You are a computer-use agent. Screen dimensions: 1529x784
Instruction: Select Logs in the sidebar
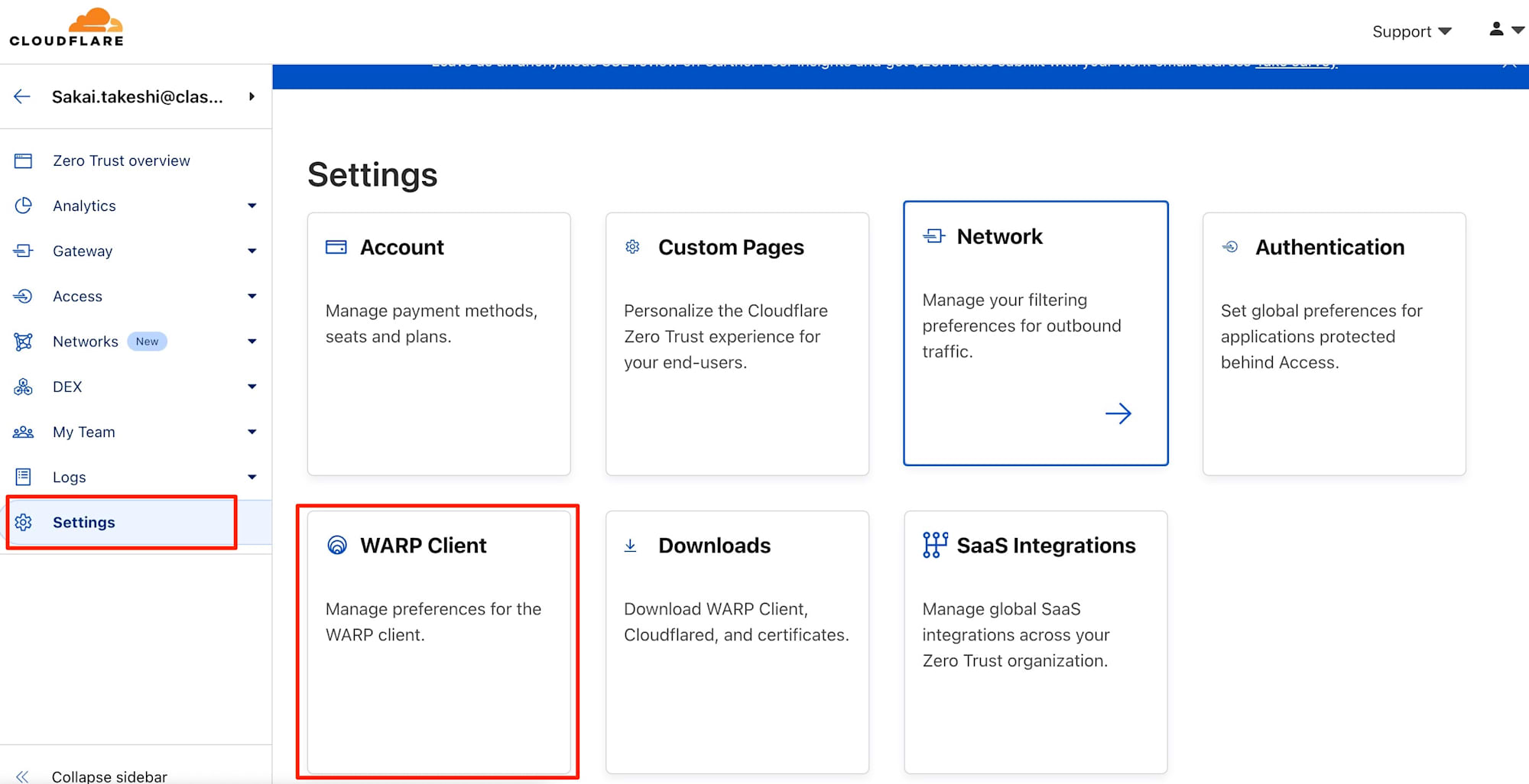coord(70,477)
